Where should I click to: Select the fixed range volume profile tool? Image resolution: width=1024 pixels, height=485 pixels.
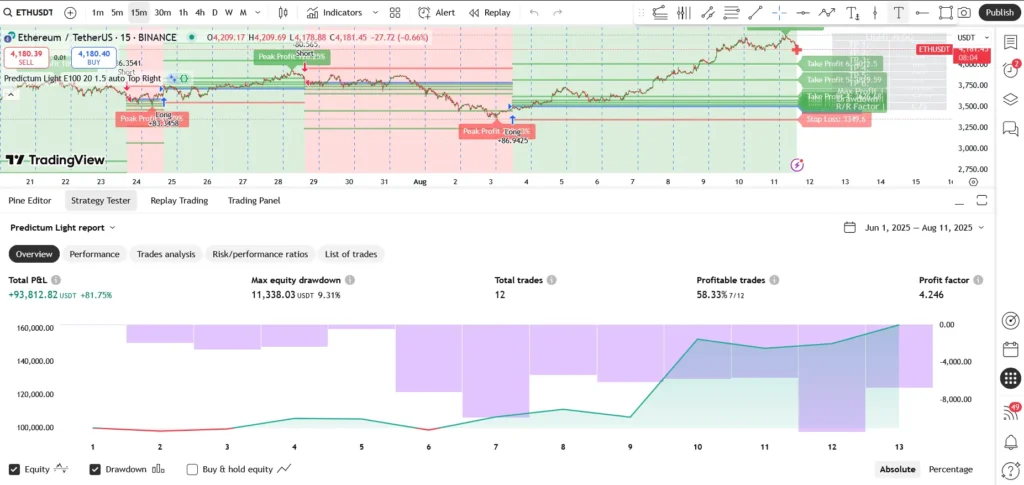[x=683, y=12]
